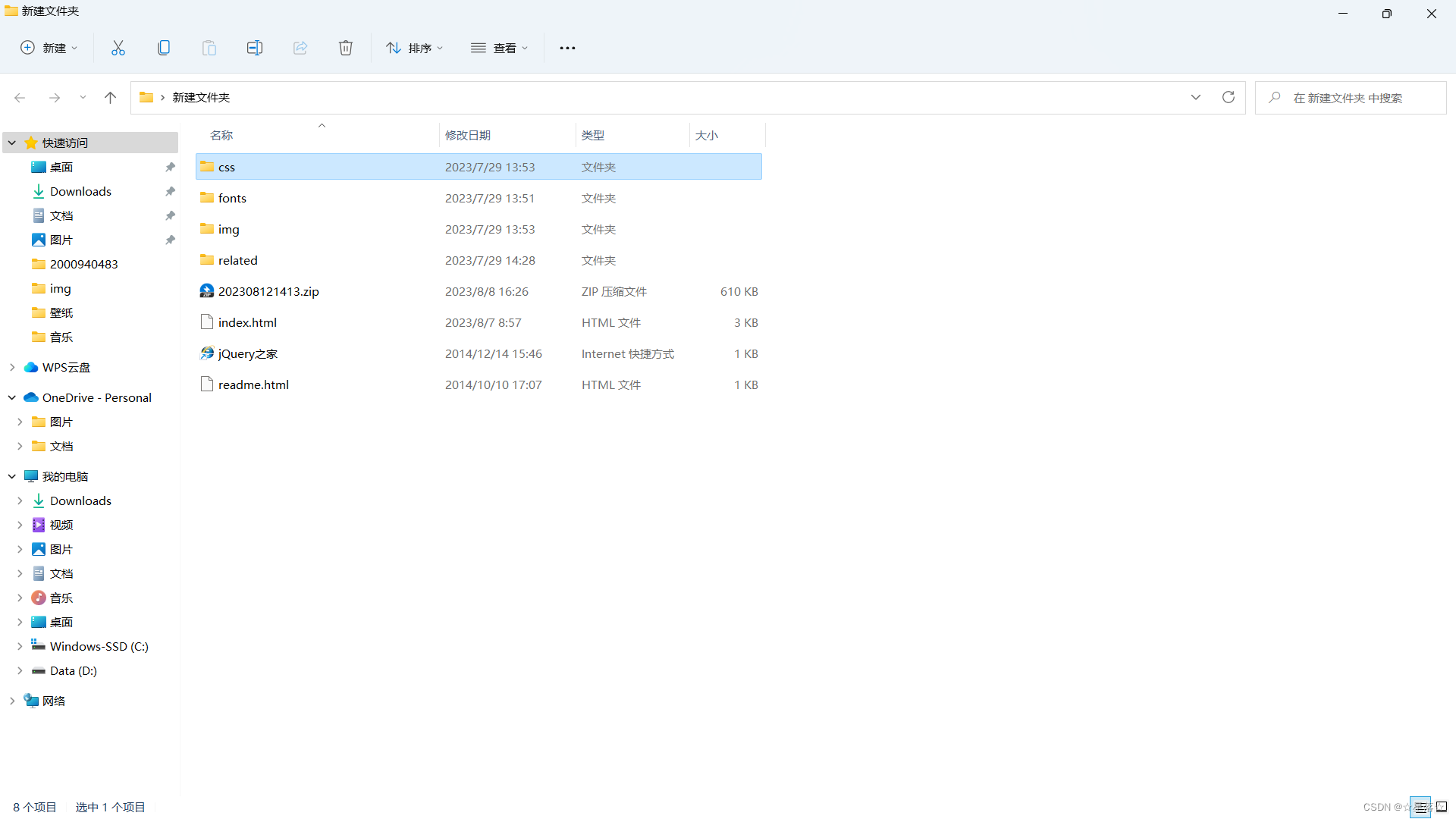Open the View (查看) menu
The height and width of the screenshot is (819, 1456).
click(499, 48)
